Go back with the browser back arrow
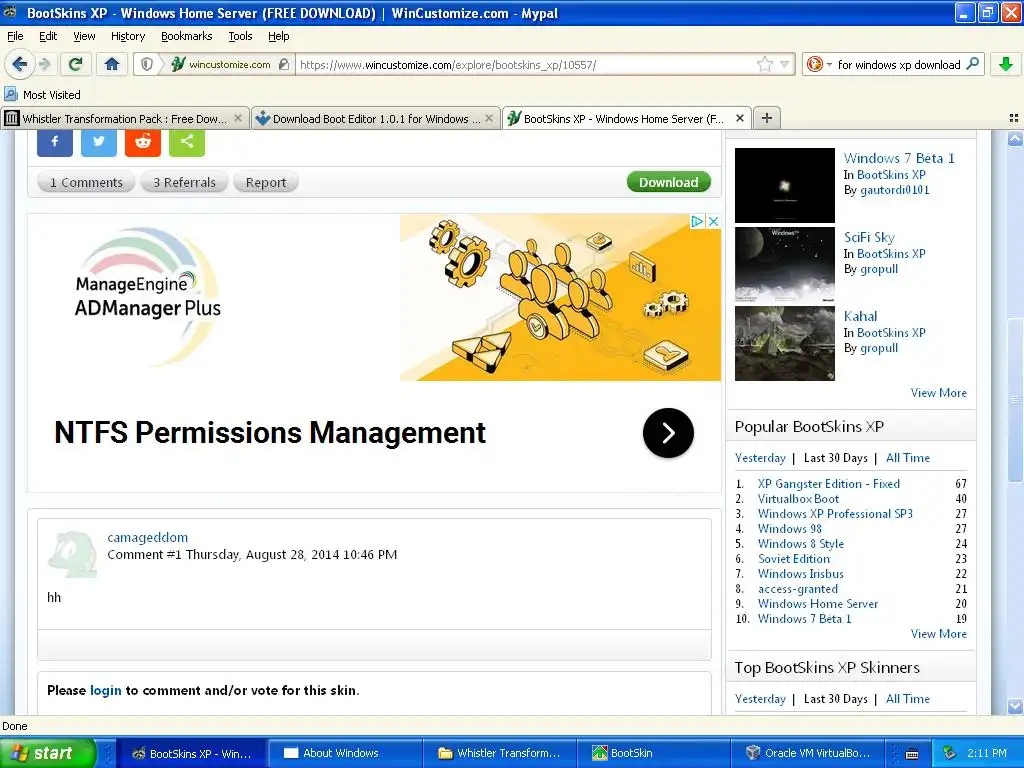This screenshot has height=768, width=1024. click(x=19, y=64)
